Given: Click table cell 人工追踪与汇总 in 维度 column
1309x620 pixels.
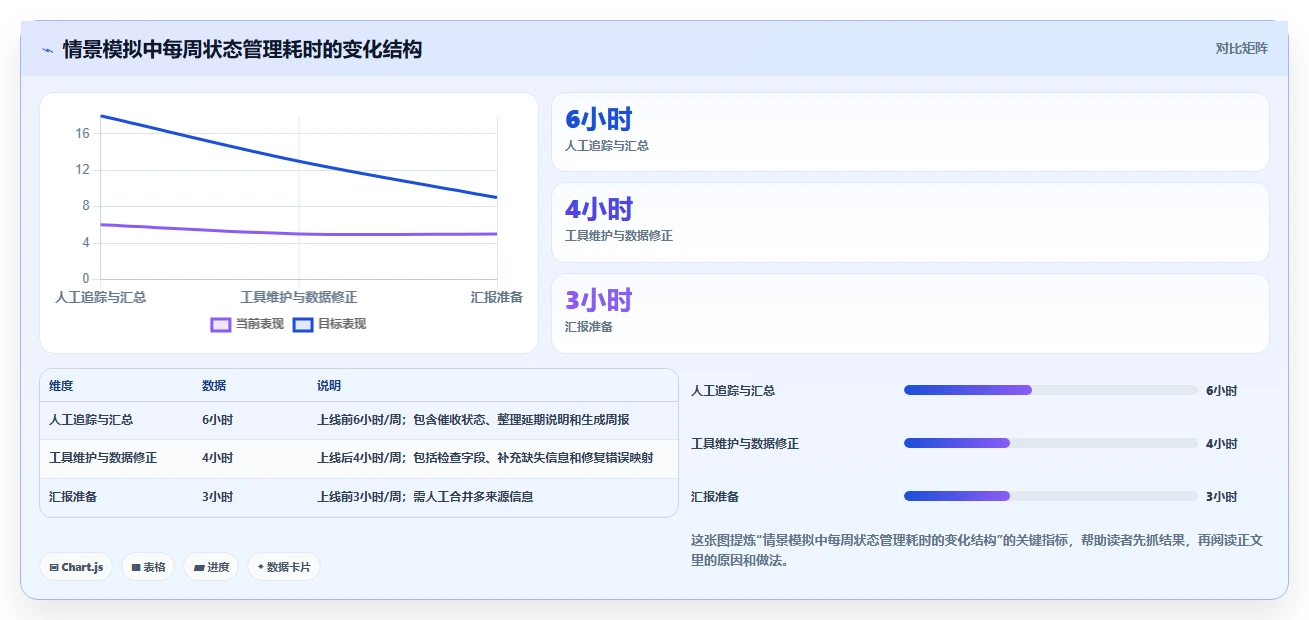Looking at the screenshot, I should [x=91, y=420].
